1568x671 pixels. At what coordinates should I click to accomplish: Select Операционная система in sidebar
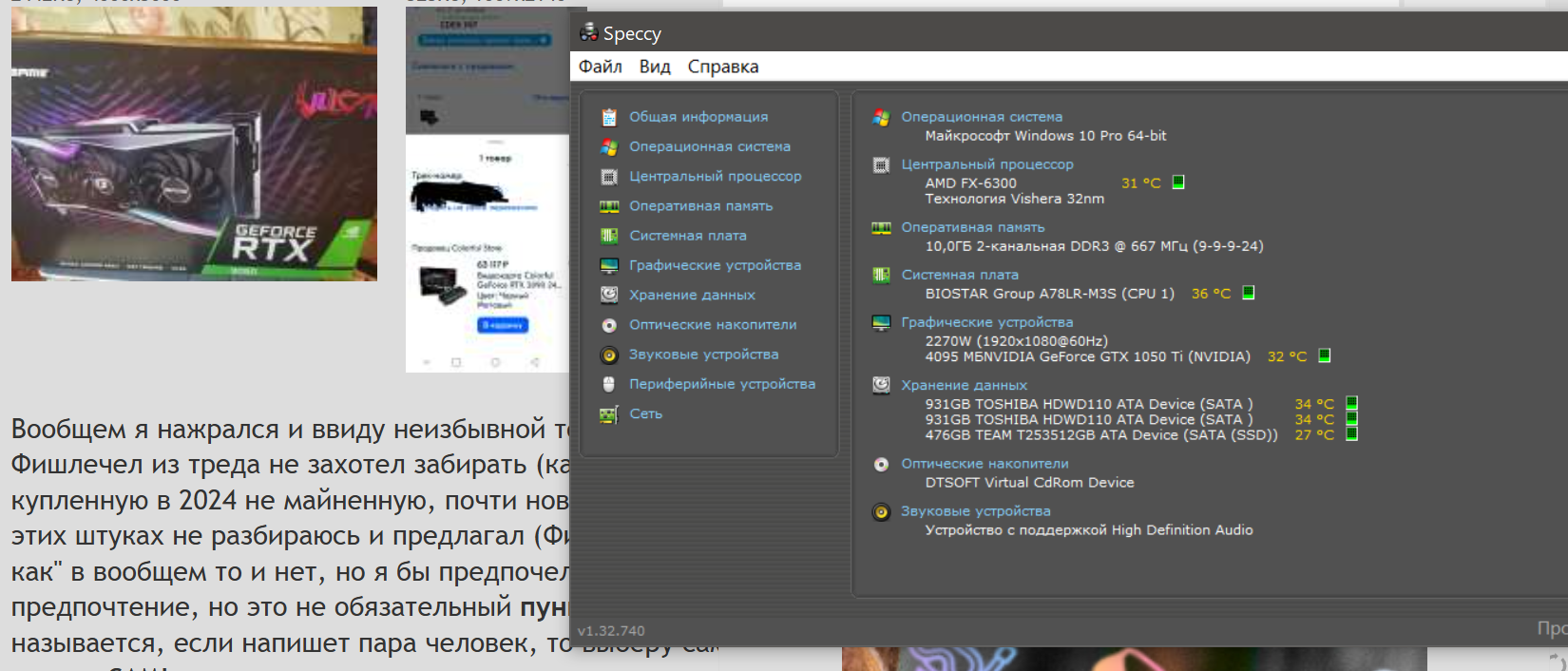[710, 146]
